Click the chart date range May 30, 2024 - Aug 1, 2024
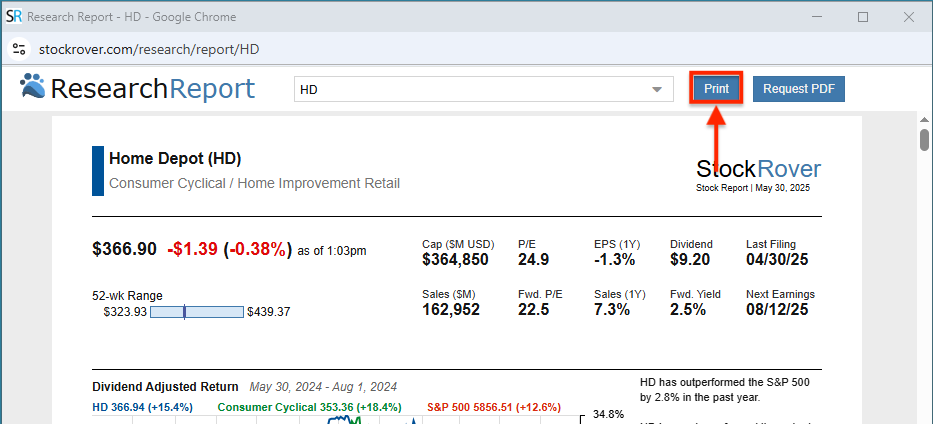 point(323,387)
